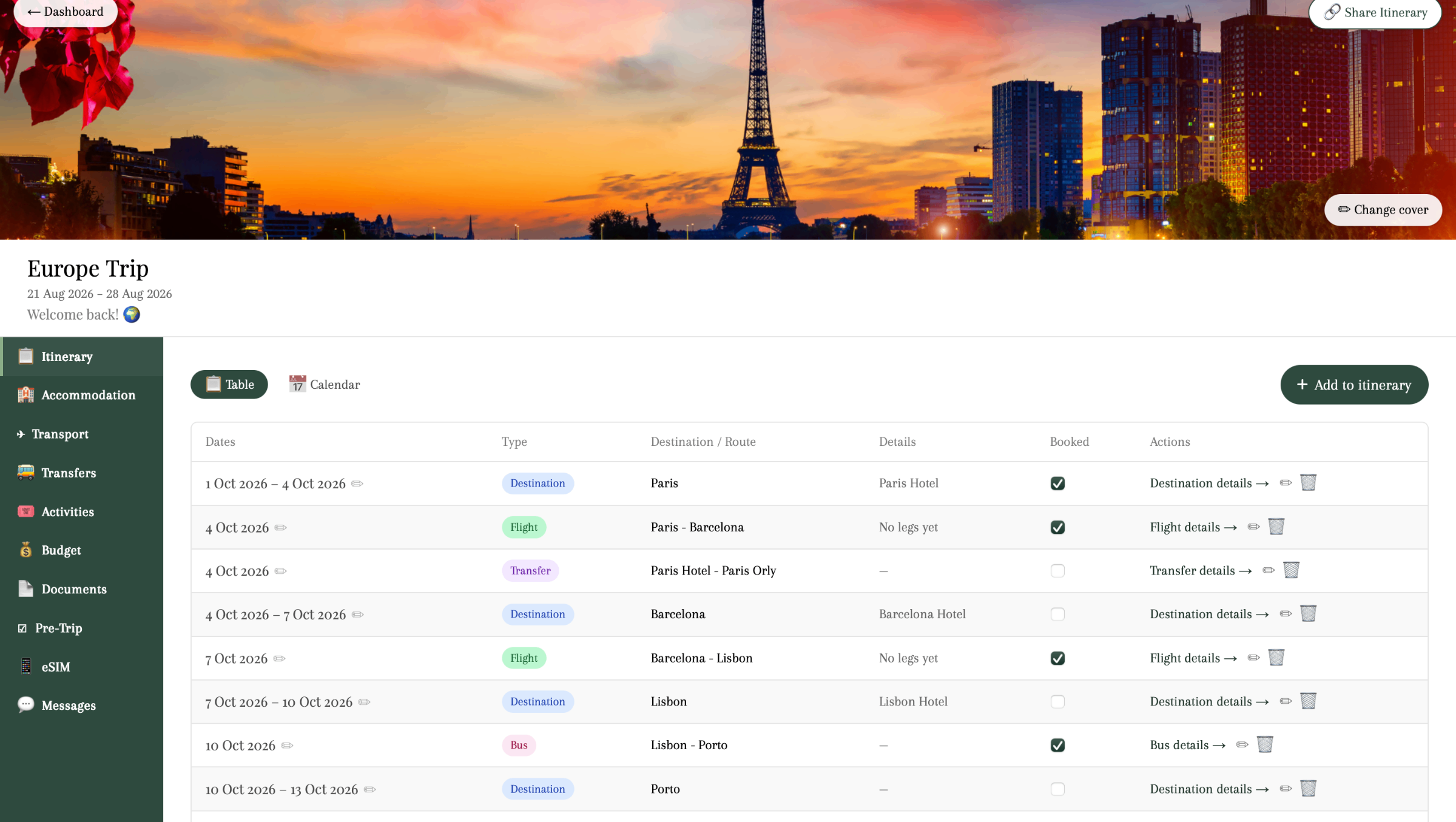
Task: Edit the Lisbon - Porto bus row action pencil
Action: click(x=1242, y=745)
